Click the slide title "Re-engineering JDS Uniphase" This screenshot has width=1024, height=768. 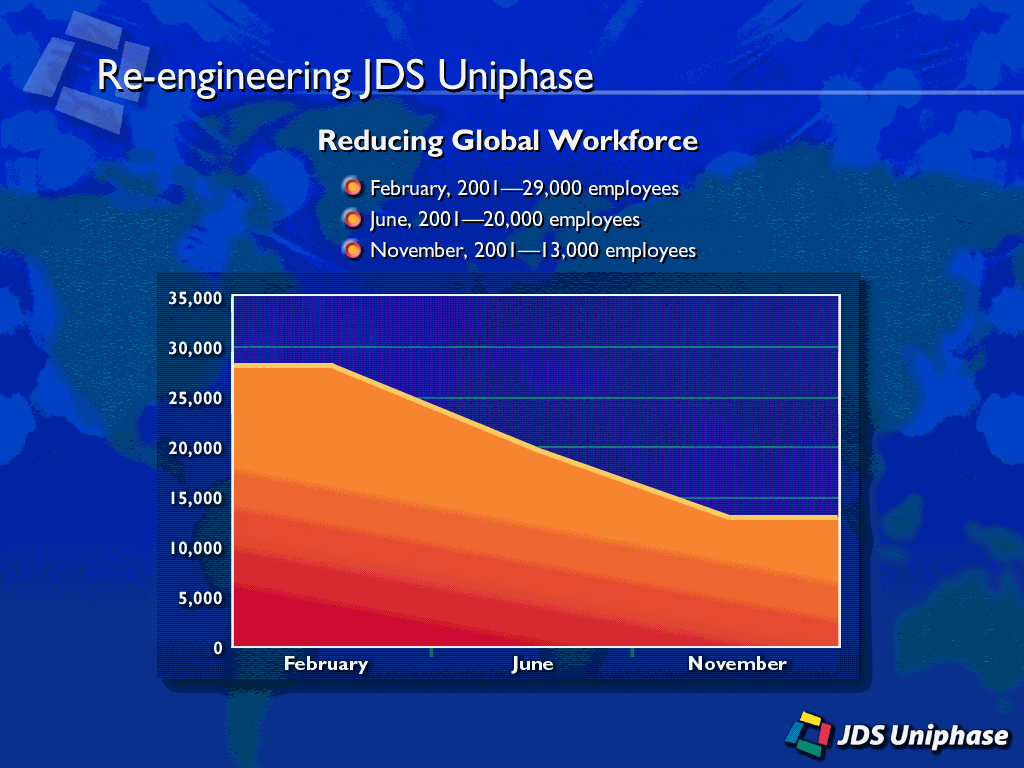(x=345, y=77)
